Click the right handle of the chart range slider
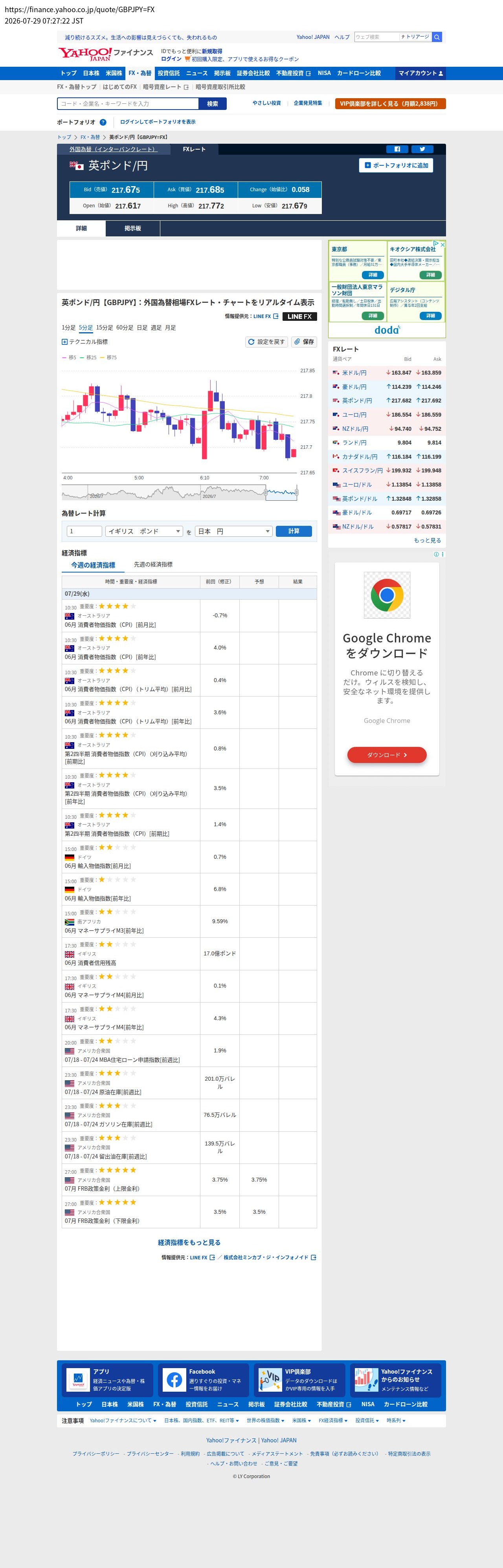Viewport: 503px width, 1568px height. point(297,492)
